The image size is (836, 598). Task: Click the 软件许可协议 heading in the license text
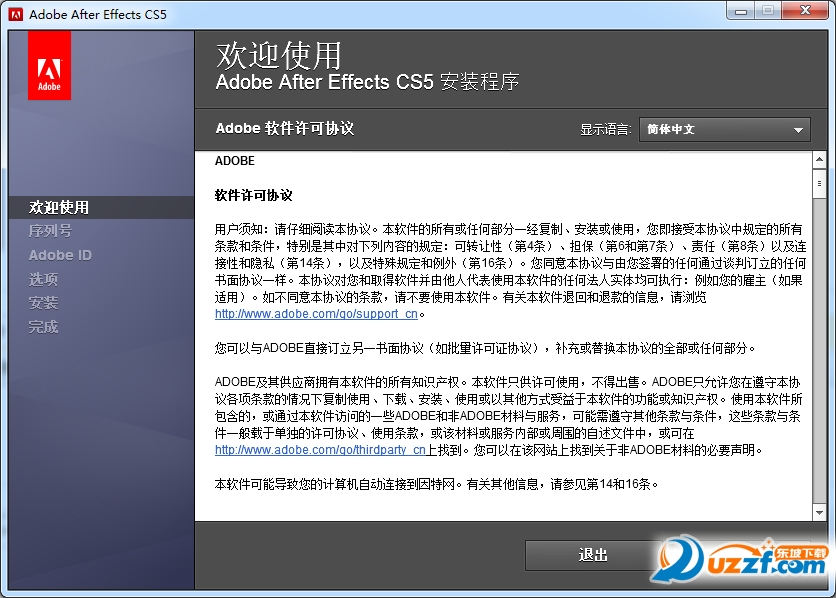pos(253,196)
